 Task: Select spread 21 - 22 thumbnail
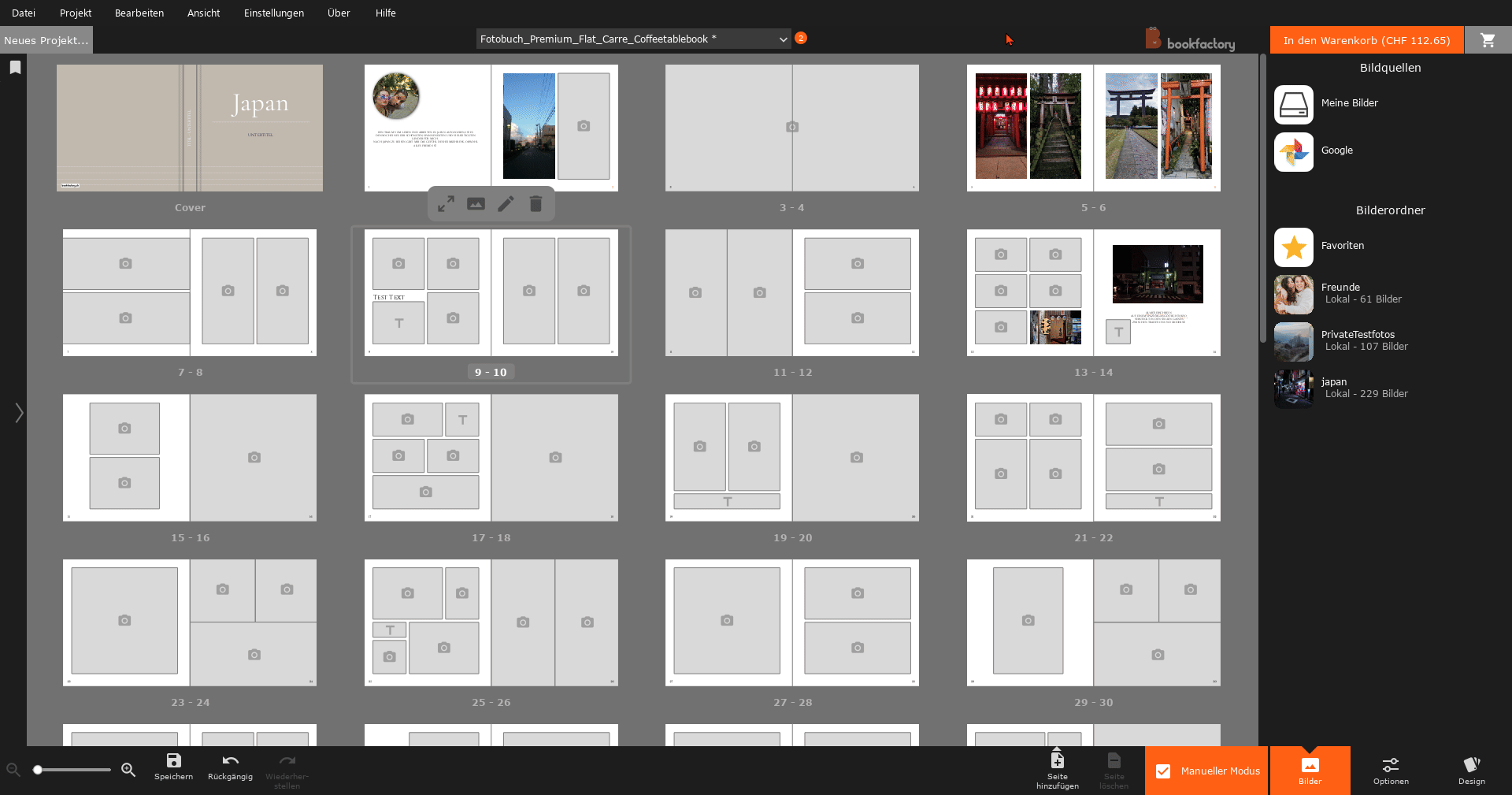tap(1094, 458)
